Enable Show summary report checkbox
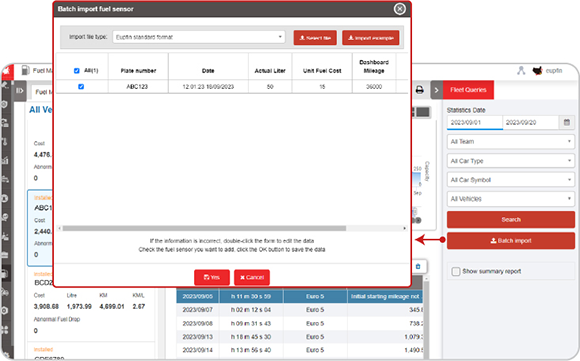The height and width of the screenshot is (361, 580). [456, 271]
